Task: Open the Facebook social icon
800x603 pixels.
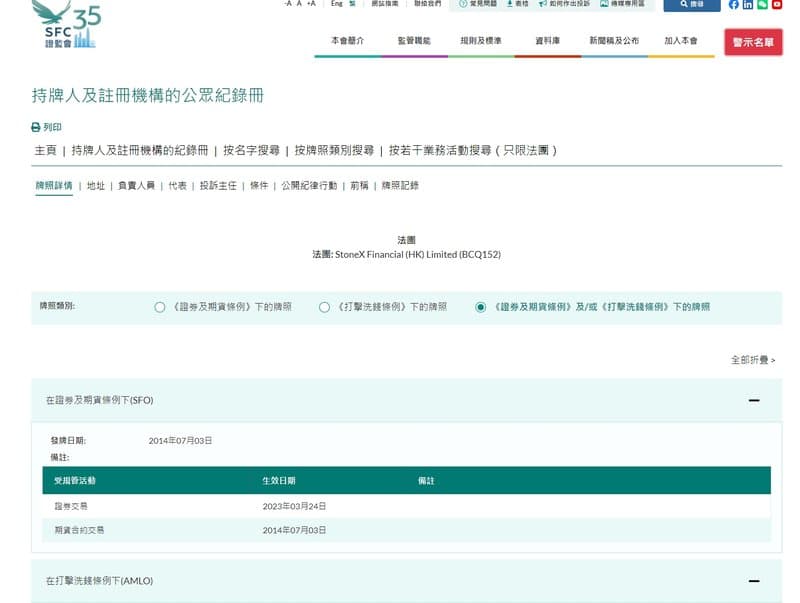Action: click(x=734, y=5)
